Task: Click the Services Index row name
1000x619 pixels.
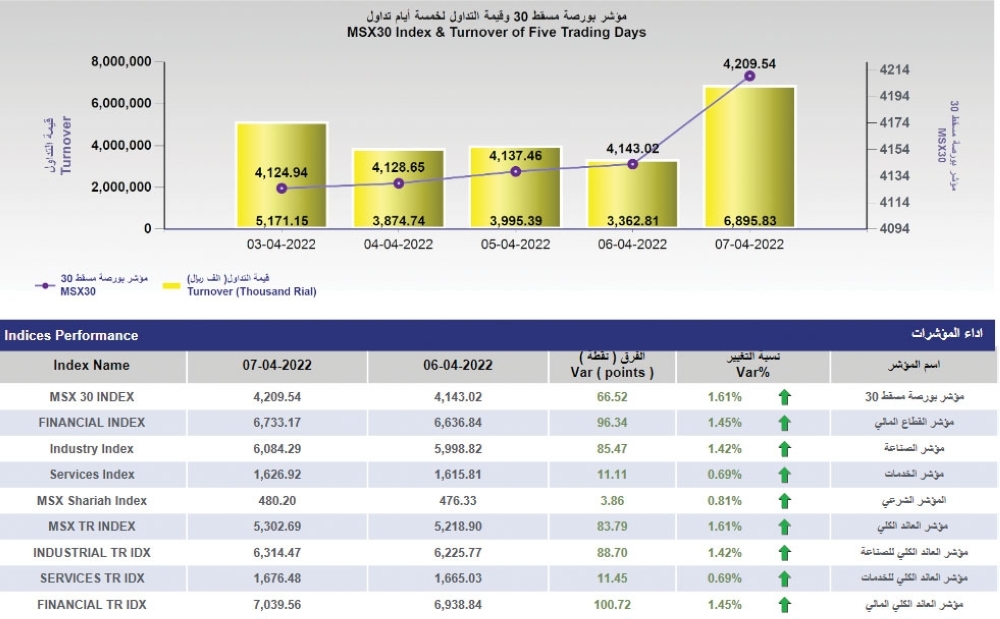Action: 92,475
